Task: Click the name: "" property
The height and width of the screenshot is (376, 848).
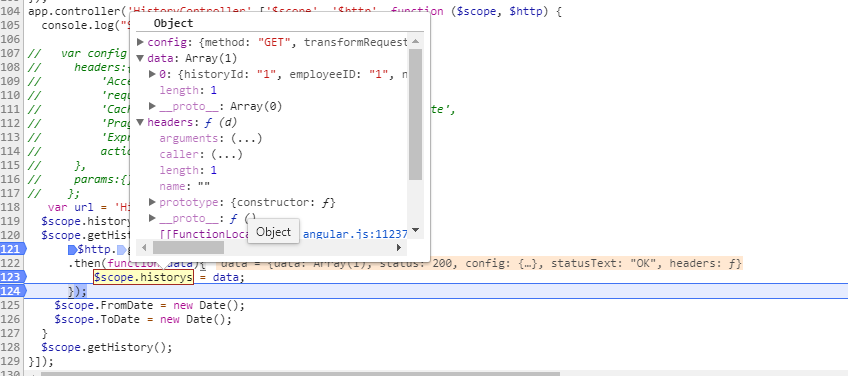Action: tap(185, 186)
